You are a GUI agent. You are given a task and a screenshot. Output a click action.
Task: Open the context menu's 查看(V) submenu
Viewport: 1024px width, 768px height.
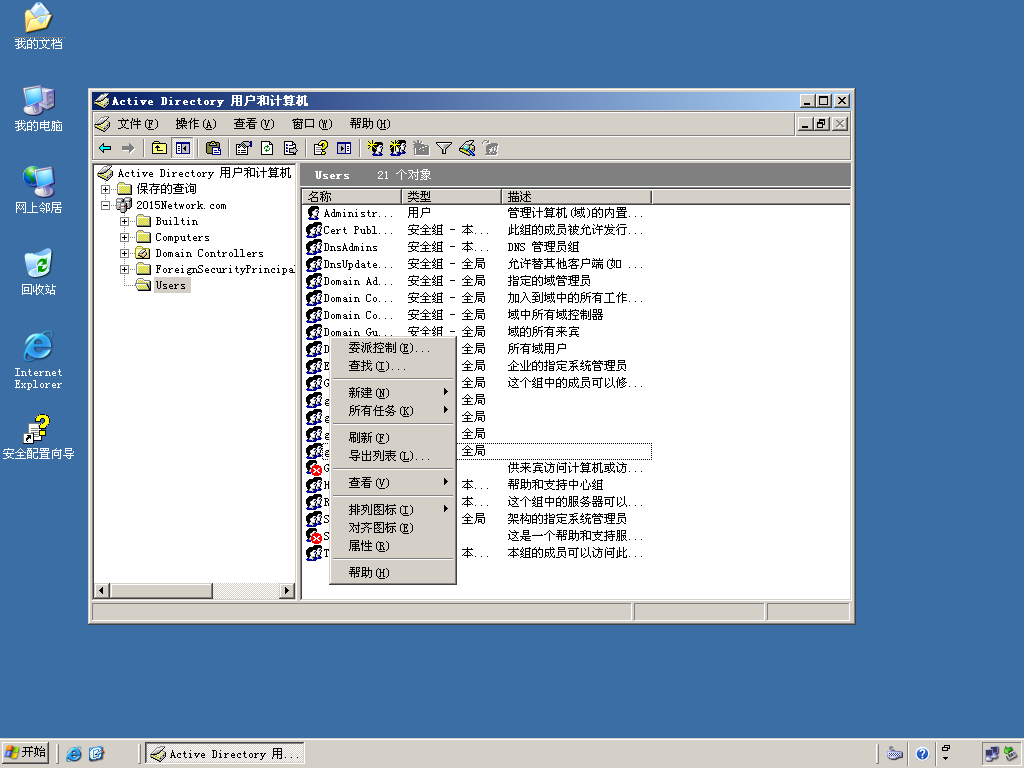pyautogui.click(x=392, y=483)
